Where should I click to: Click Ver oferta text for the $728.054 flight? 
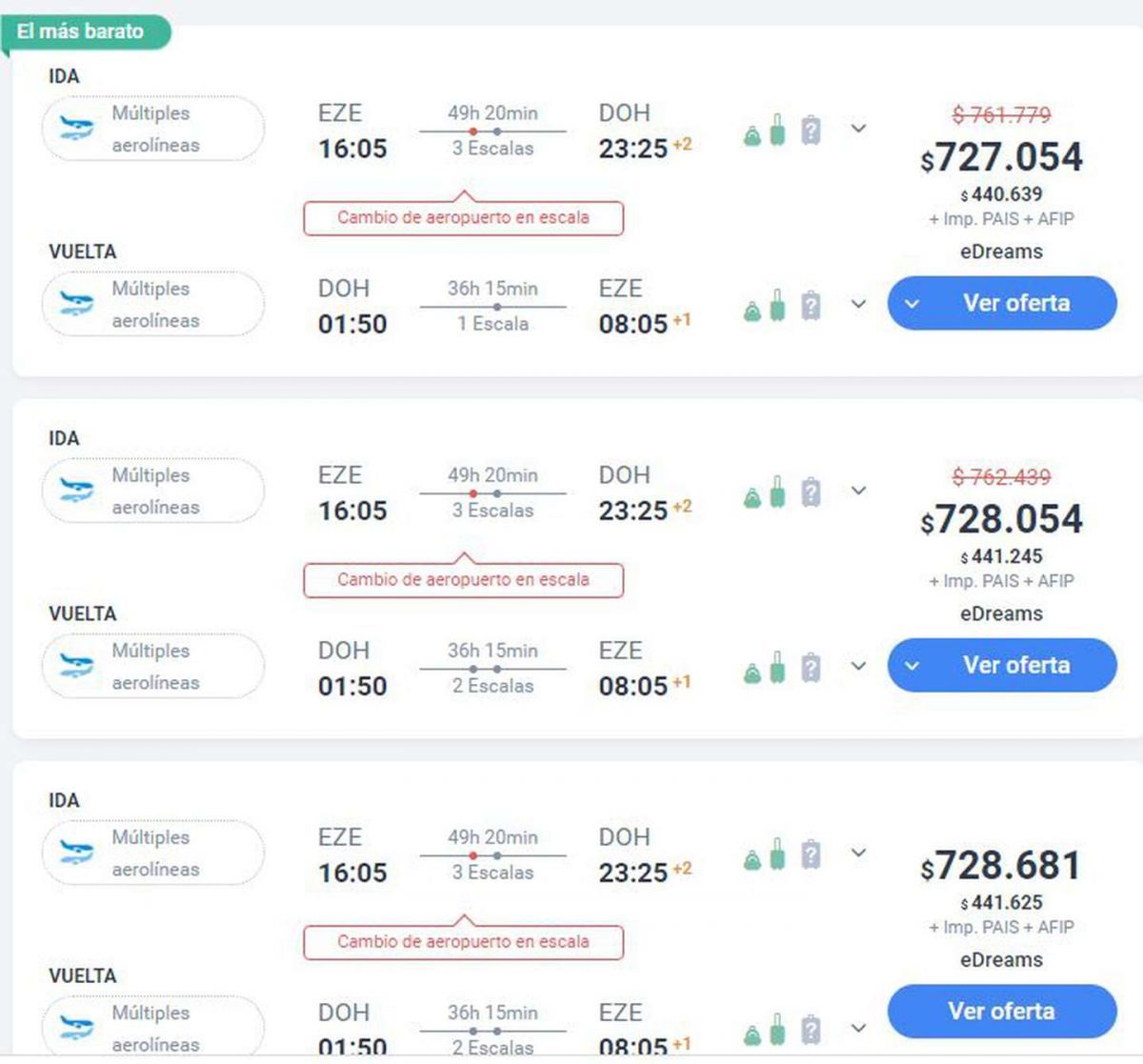(x=1016, y=665)
